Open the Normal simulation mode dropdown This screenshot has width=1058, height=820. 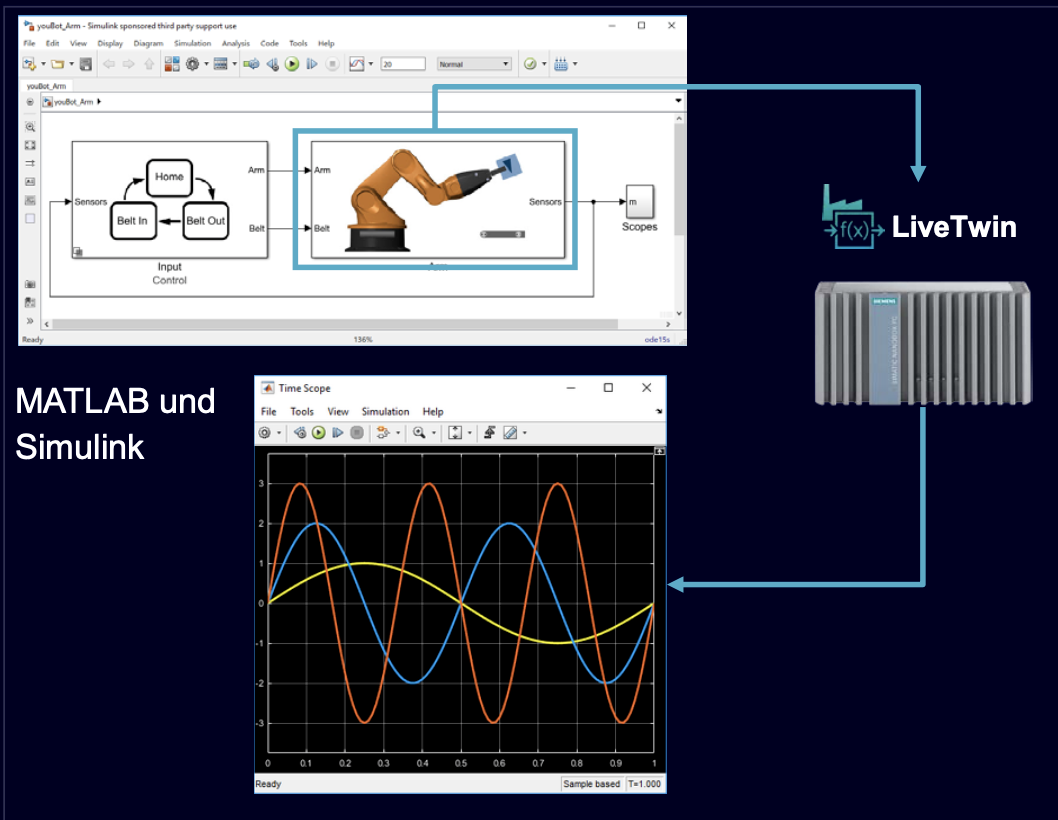[473, 64]
